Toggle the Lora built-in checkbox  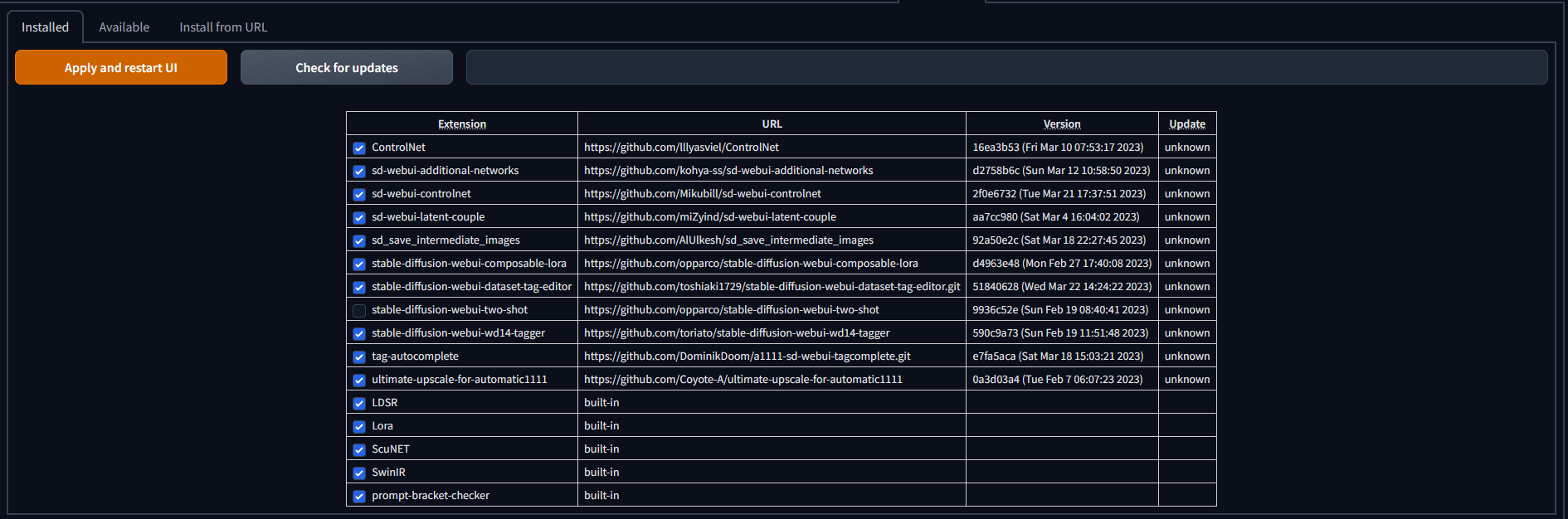coord(359,426)
